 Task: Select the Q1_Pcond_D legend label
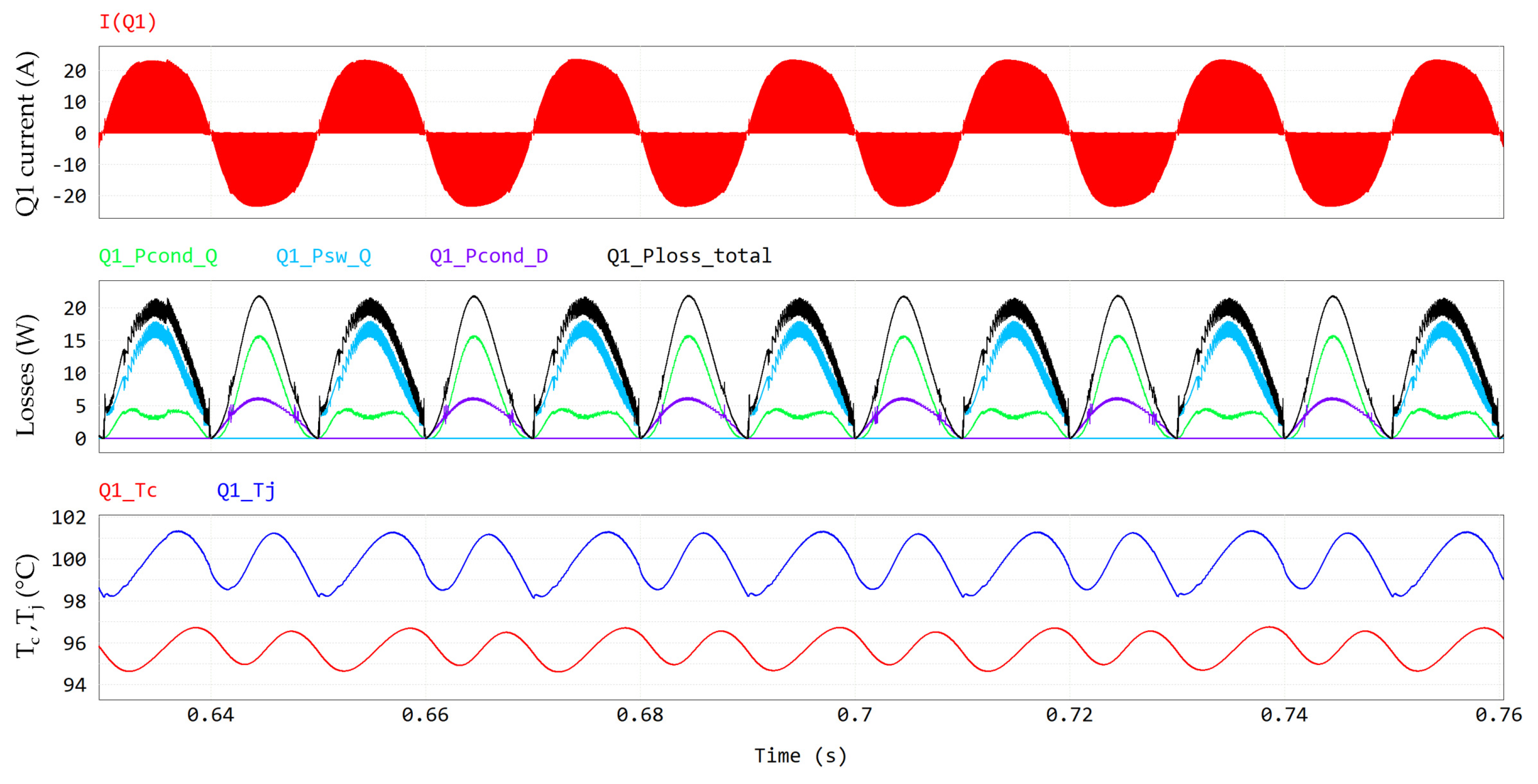coord(489,256)
